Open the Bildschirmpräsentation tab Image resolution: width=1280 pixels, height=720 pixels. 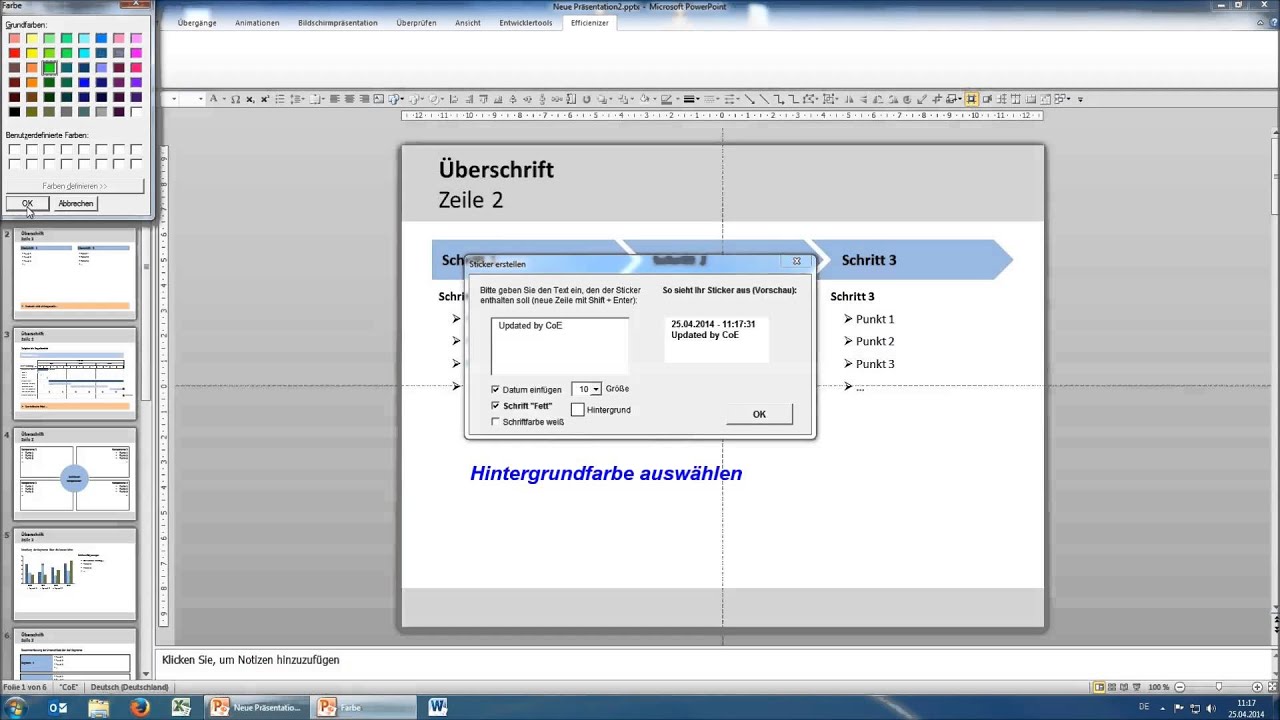point(338,23)
